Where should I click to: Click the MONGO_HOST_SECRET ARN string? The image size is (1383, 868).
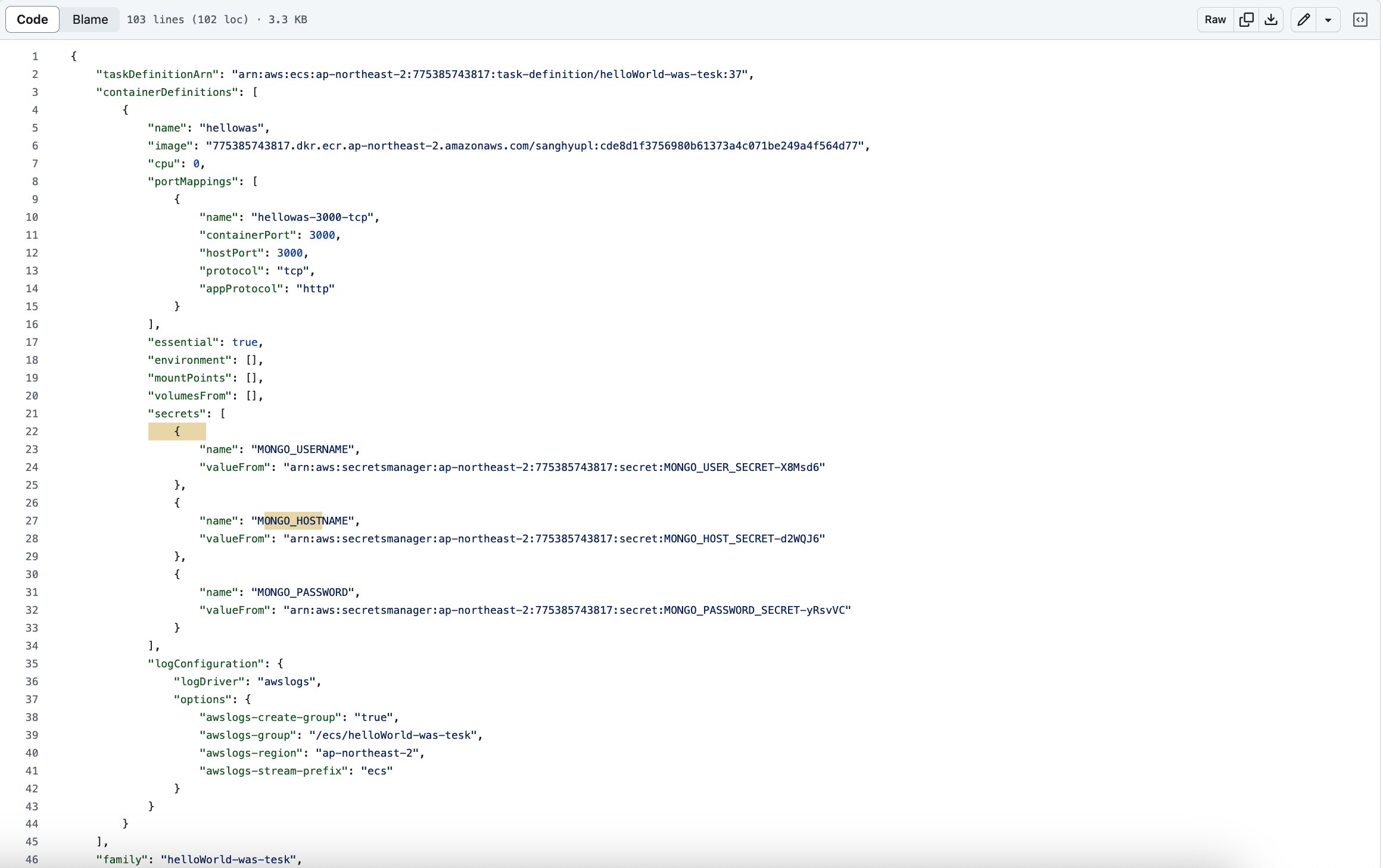pos(554,539)
